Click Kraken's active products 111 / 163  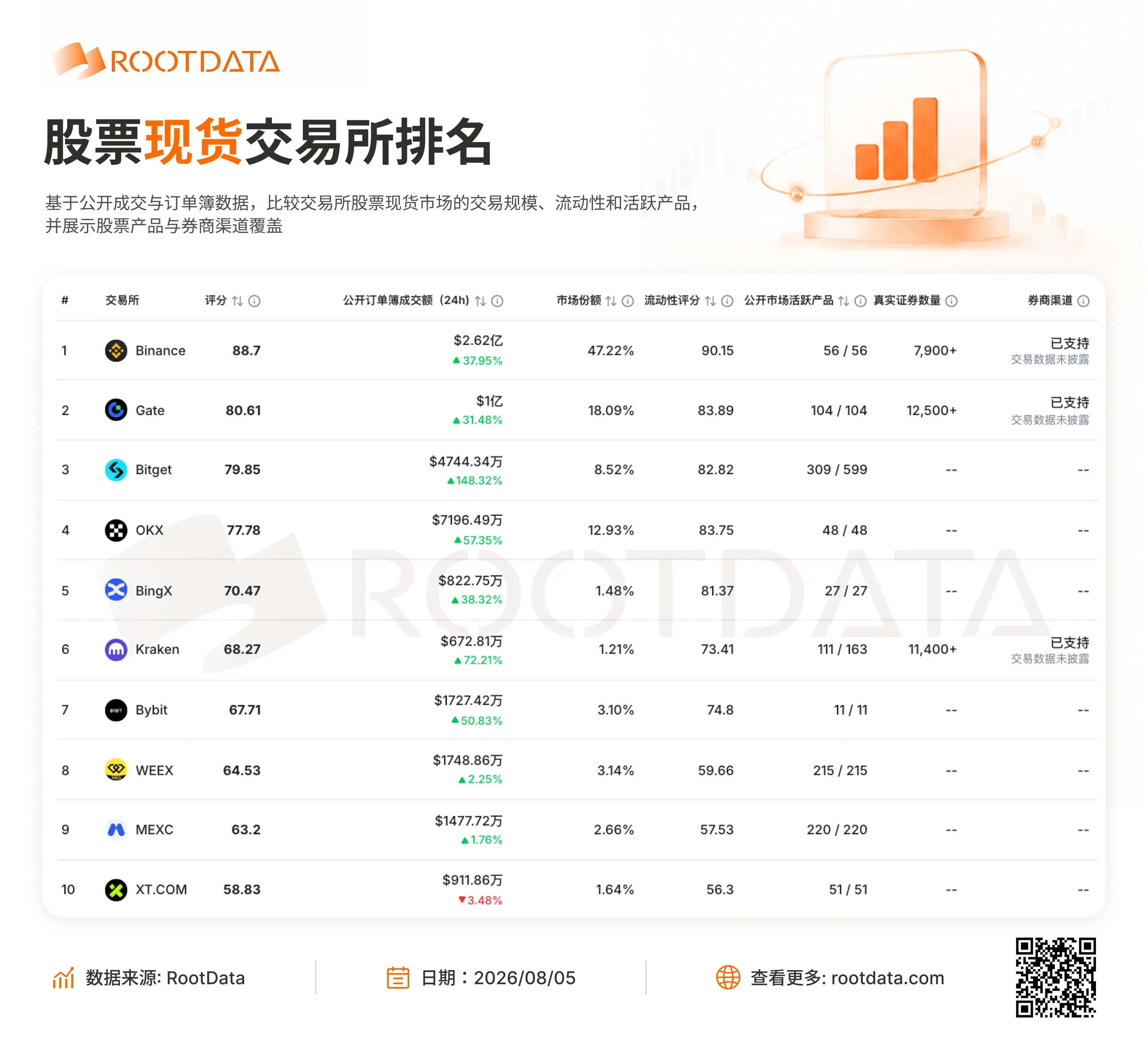[842, 649]
